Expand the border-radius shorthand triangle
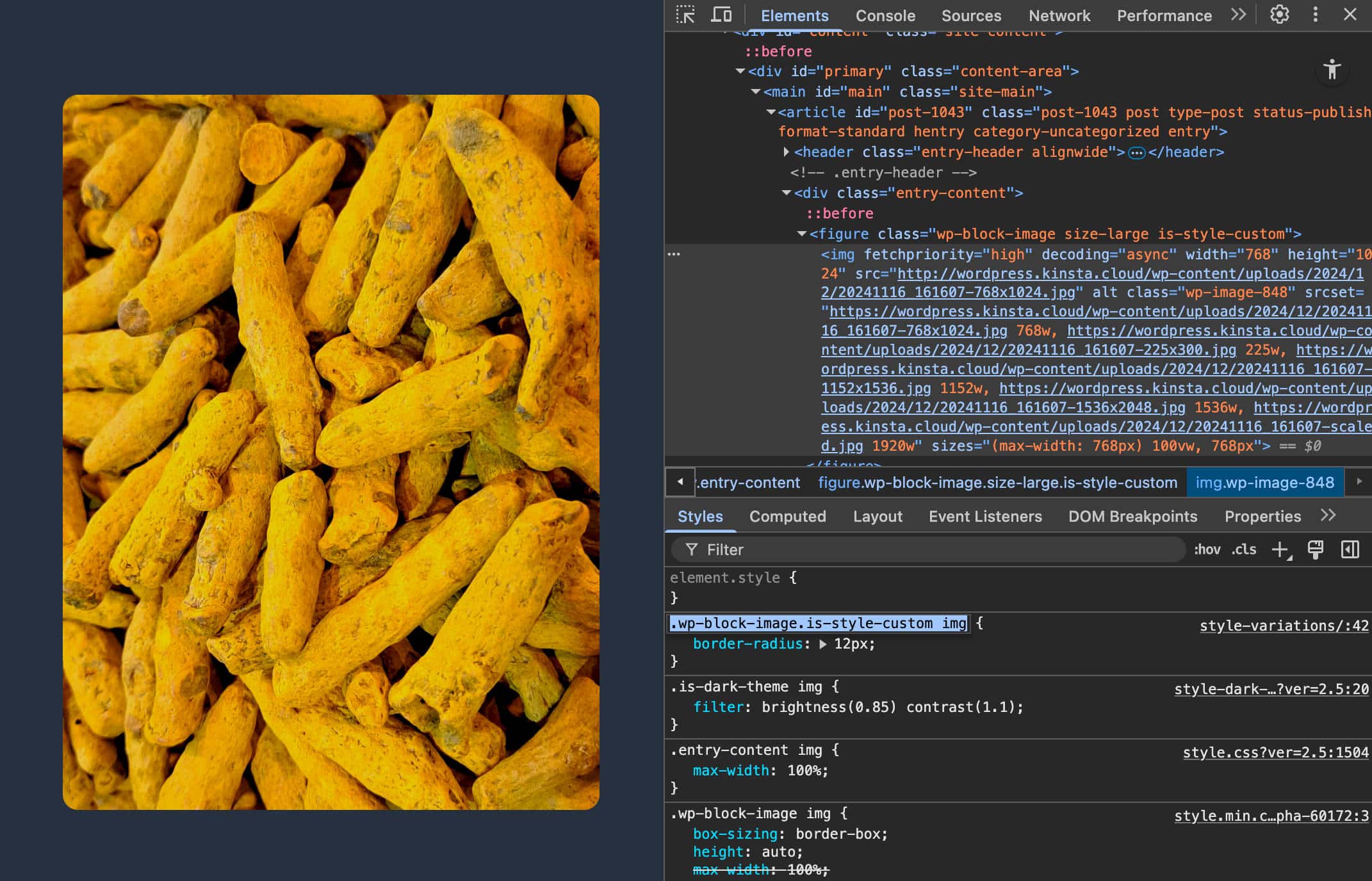This screenshot has height=881, width=1372. [823, 644]
